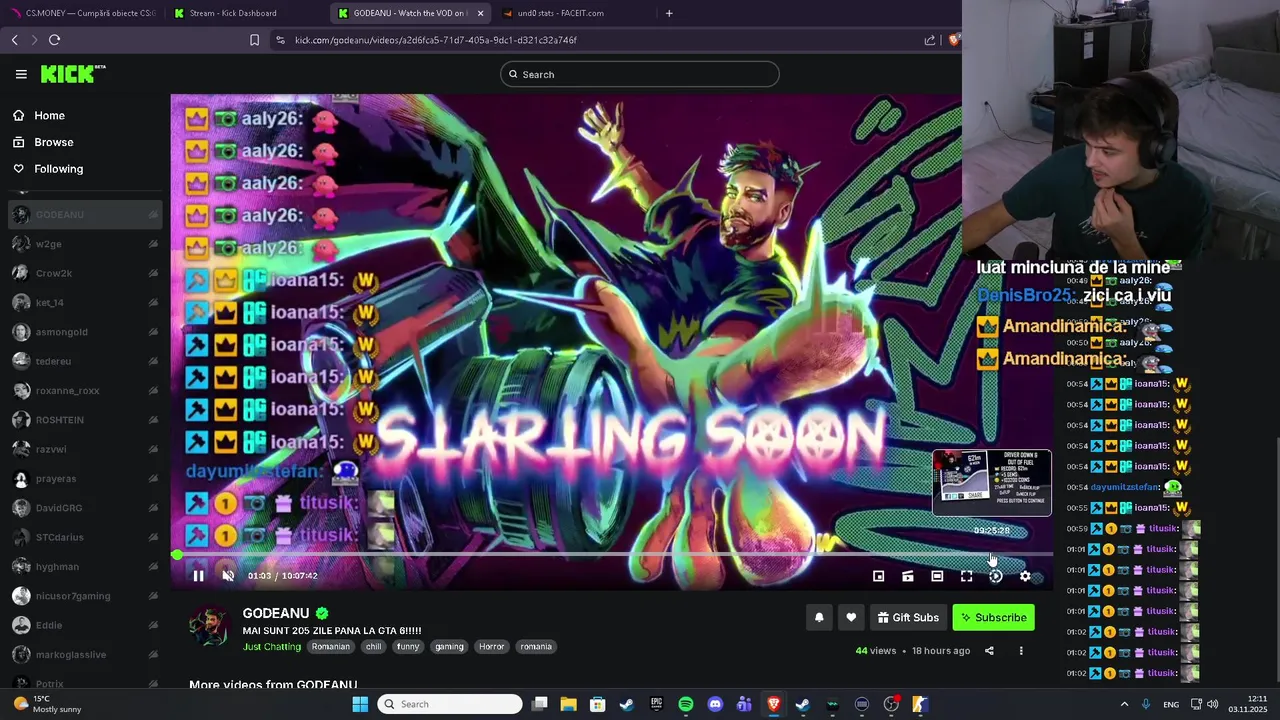The width and height of the screenshot is (1280, 720).
Task: Go back in browser history
Action: pos(15,40)
